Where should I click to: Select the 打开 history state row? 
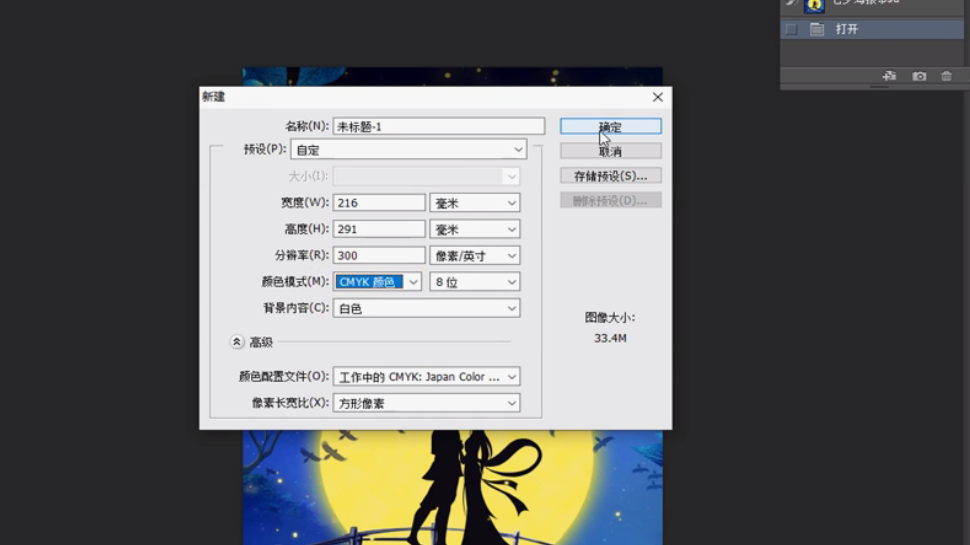point(872,29)
